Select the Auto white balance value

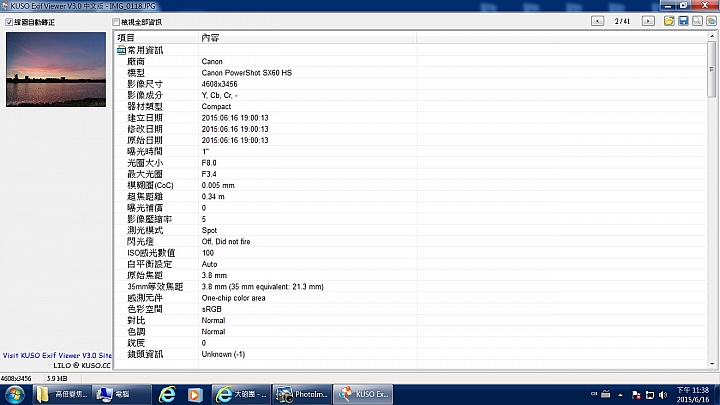click(x=209, y=264)
